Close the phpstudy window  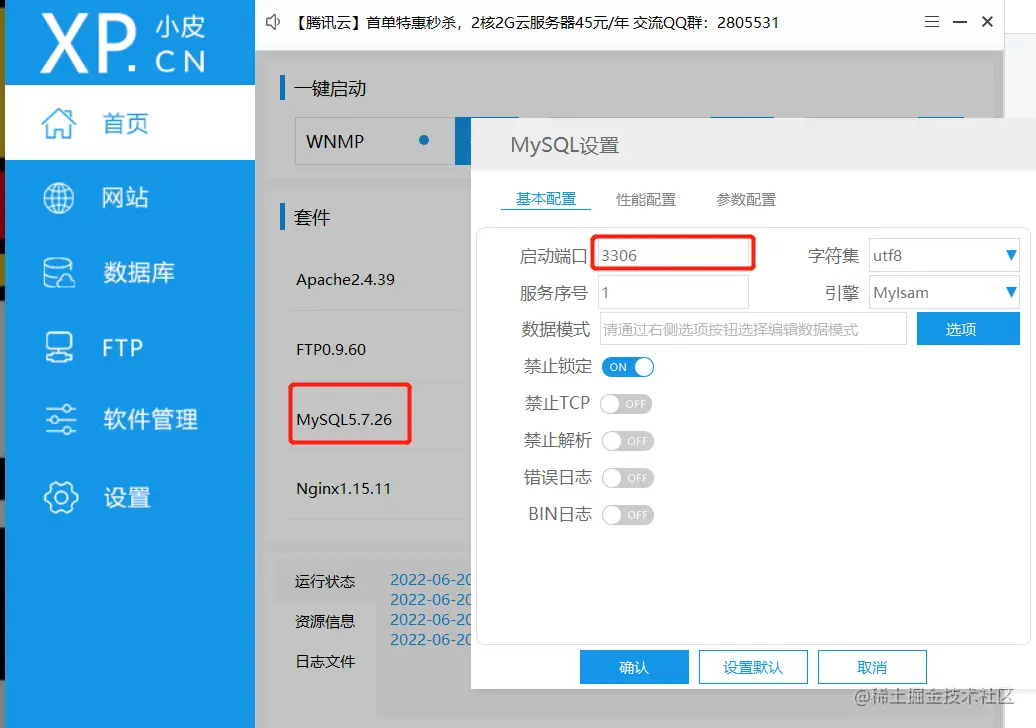[988, 22]
